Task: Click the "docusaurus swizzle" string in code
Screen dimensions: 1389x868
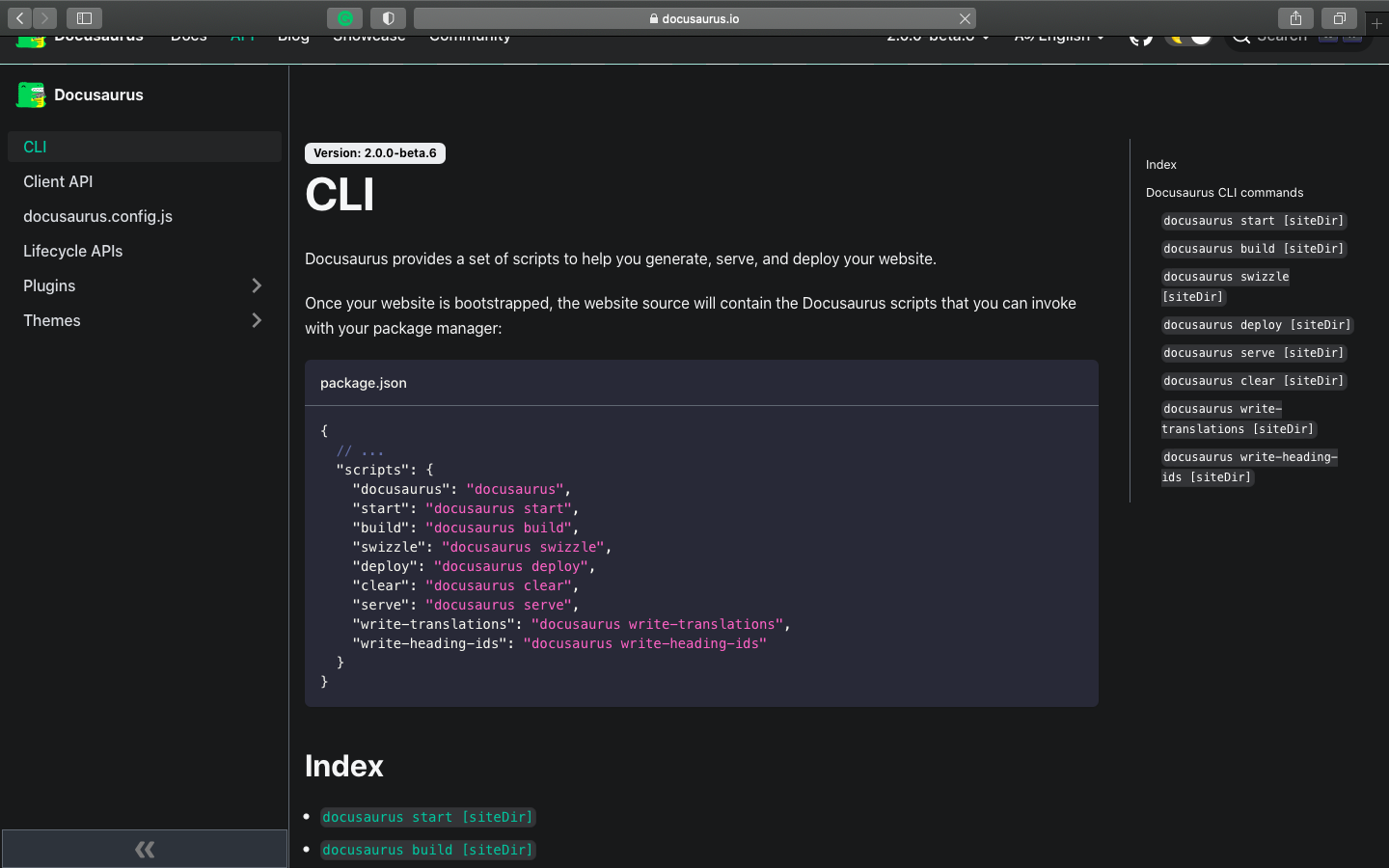Action: 523,547
